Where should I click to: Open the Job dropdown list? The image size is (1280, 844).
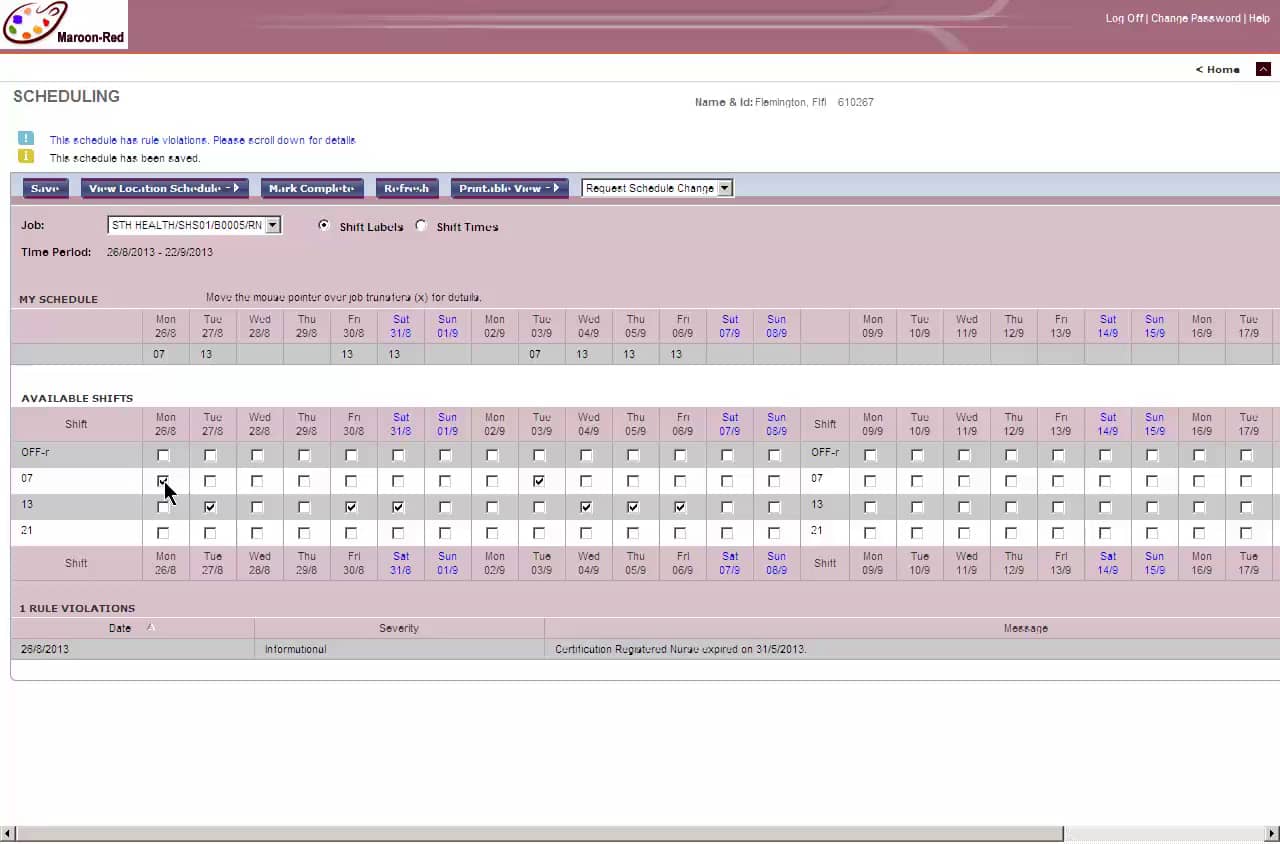click(273, 226)
